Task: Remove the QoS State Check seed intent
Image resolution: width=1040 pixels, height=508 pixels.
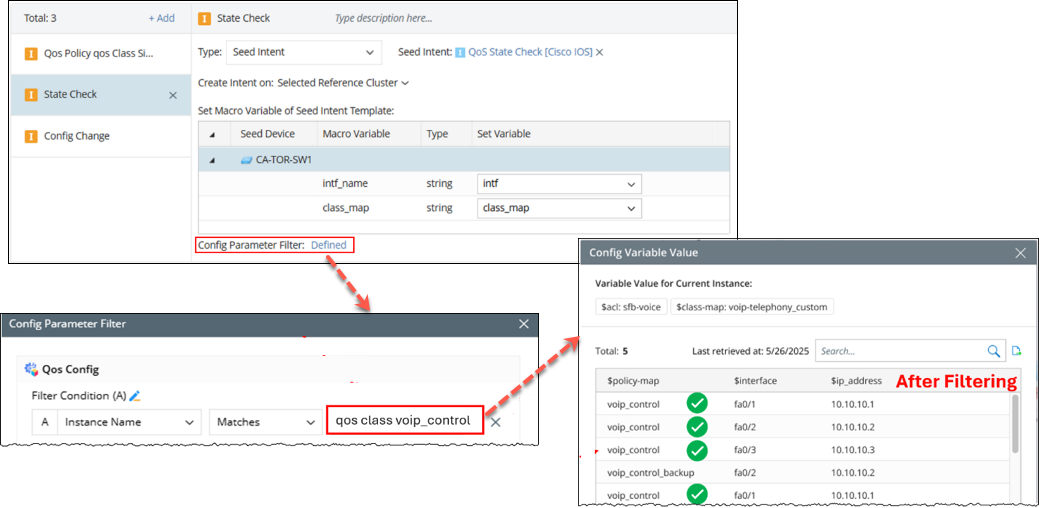Action: pos(599,52)
